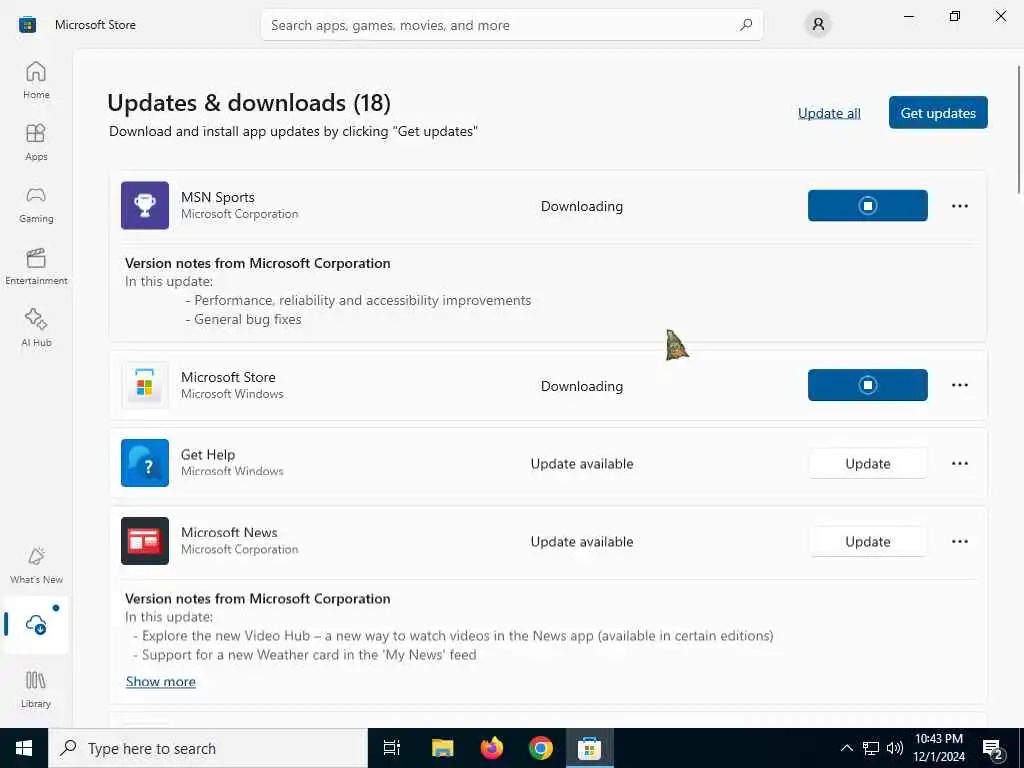Click the user profile icon

coord(818,25)
